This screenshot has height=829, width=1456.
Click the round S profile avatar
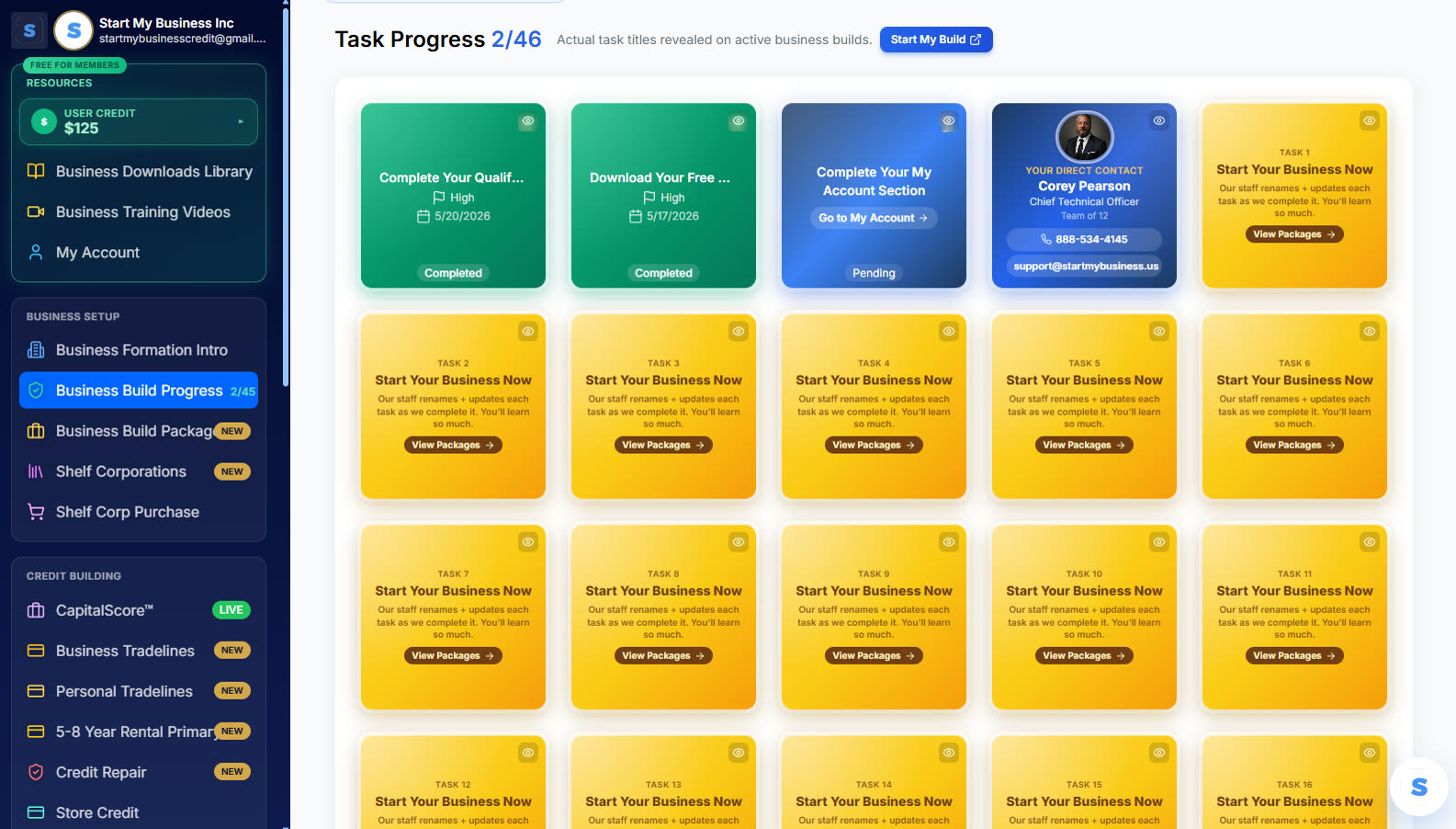coord(73,30)
